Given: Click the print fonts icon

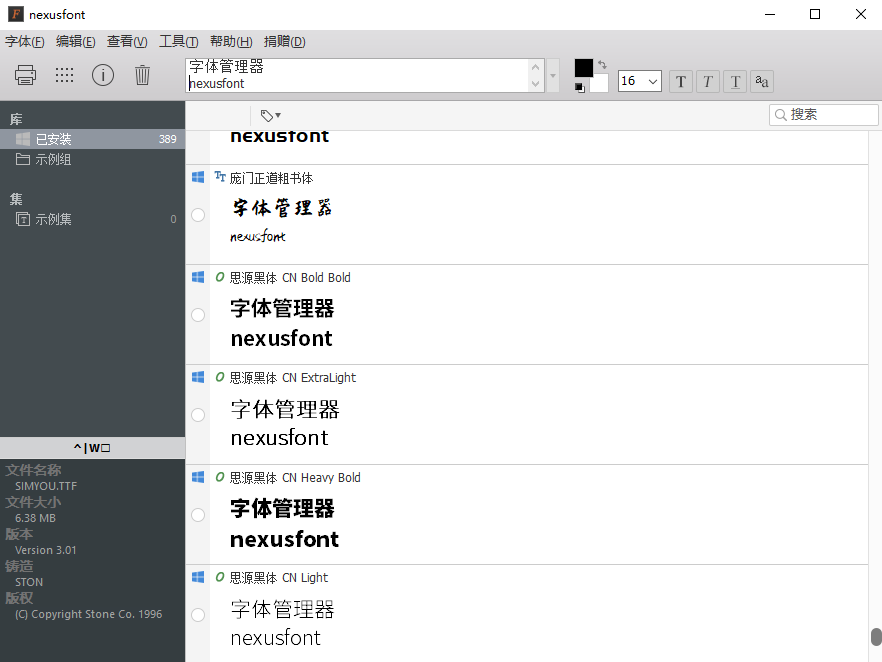Looking at the screenshot, I should pos(26,75).
